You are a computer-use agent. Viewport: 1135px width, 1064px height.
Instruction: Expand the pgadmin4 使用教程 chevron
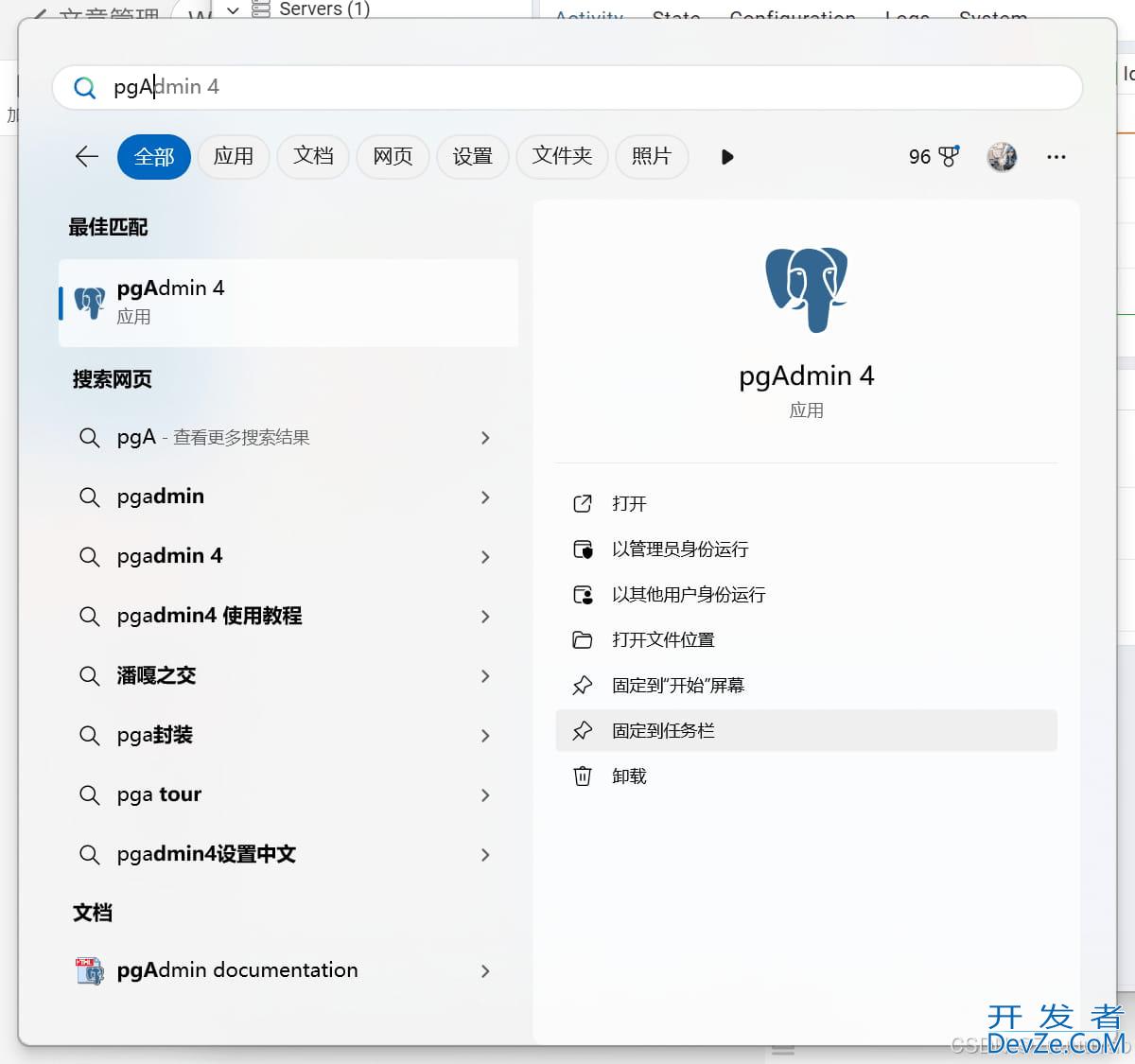pos(485,617)
